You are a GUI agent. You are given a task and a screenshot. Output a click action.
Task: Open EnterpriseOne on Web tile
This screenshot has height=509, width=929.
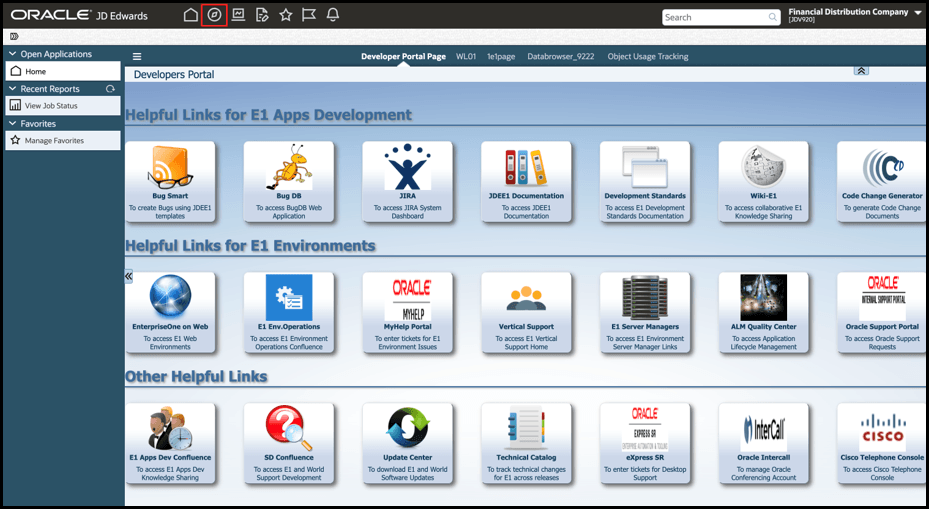click(x=170, y=313)
